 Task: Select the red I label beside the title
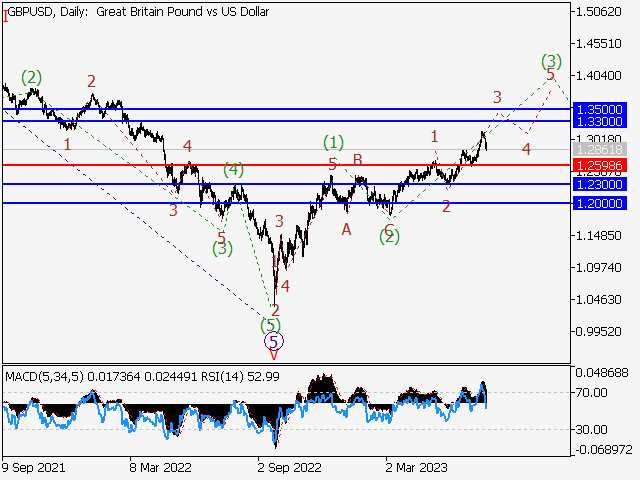point(5,17)
